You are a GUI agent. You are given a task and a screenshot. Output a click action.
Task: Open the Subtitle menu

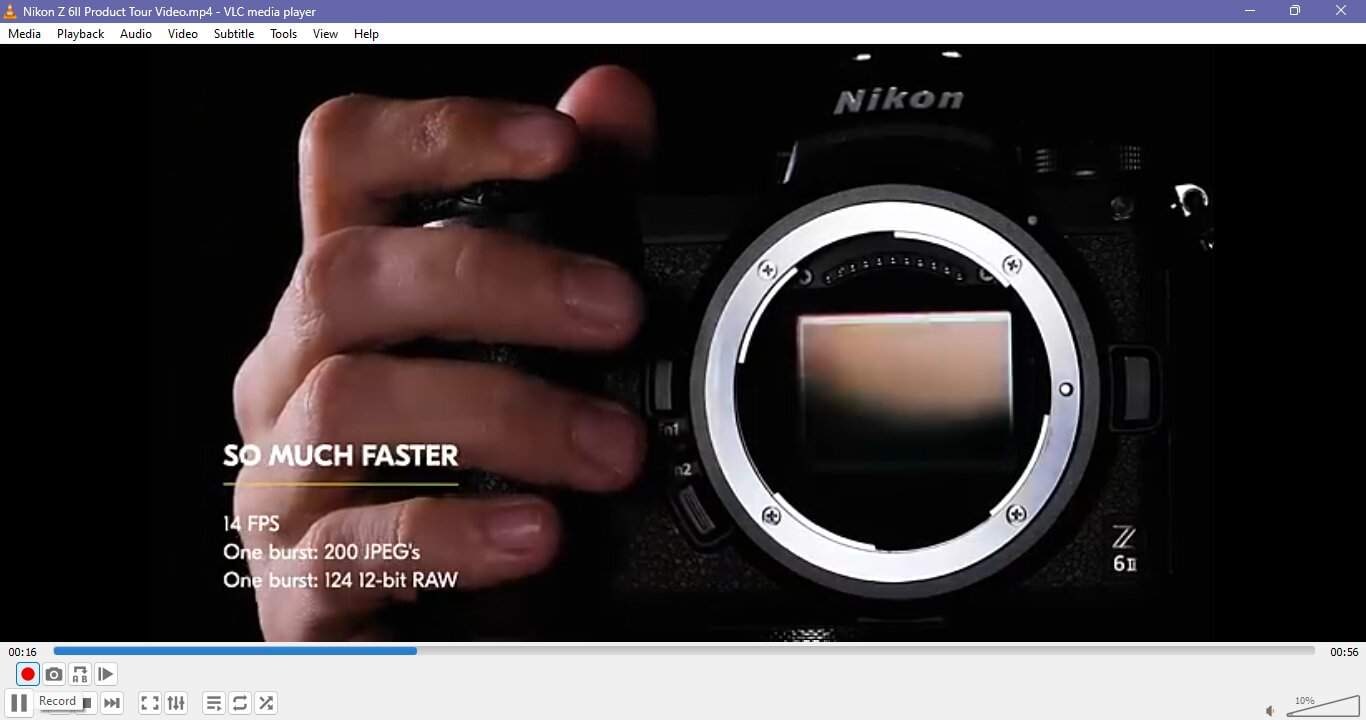pyautogui.click(x=233, y=33)
